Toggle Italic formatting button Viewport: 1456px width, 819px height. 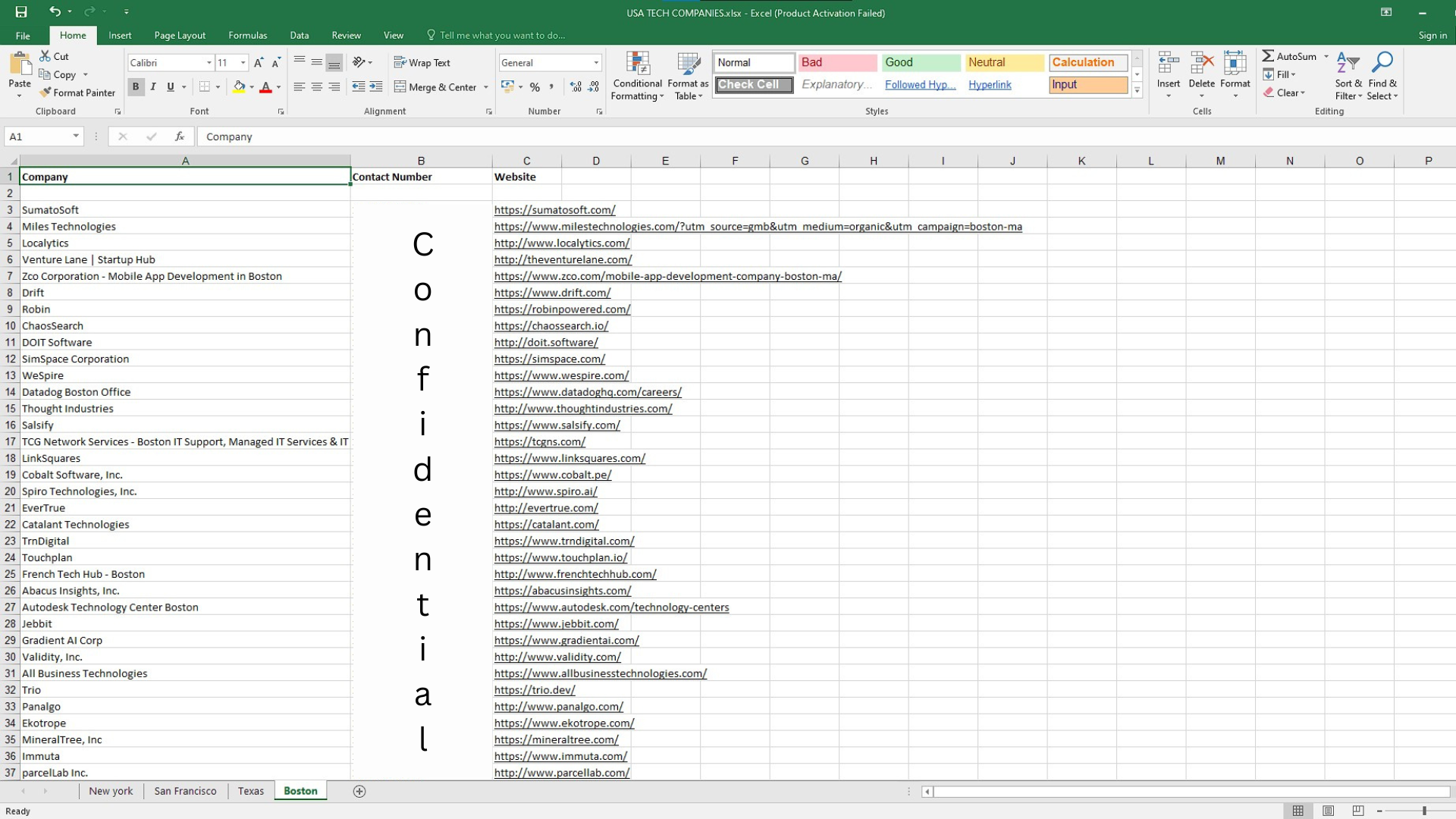153,87
